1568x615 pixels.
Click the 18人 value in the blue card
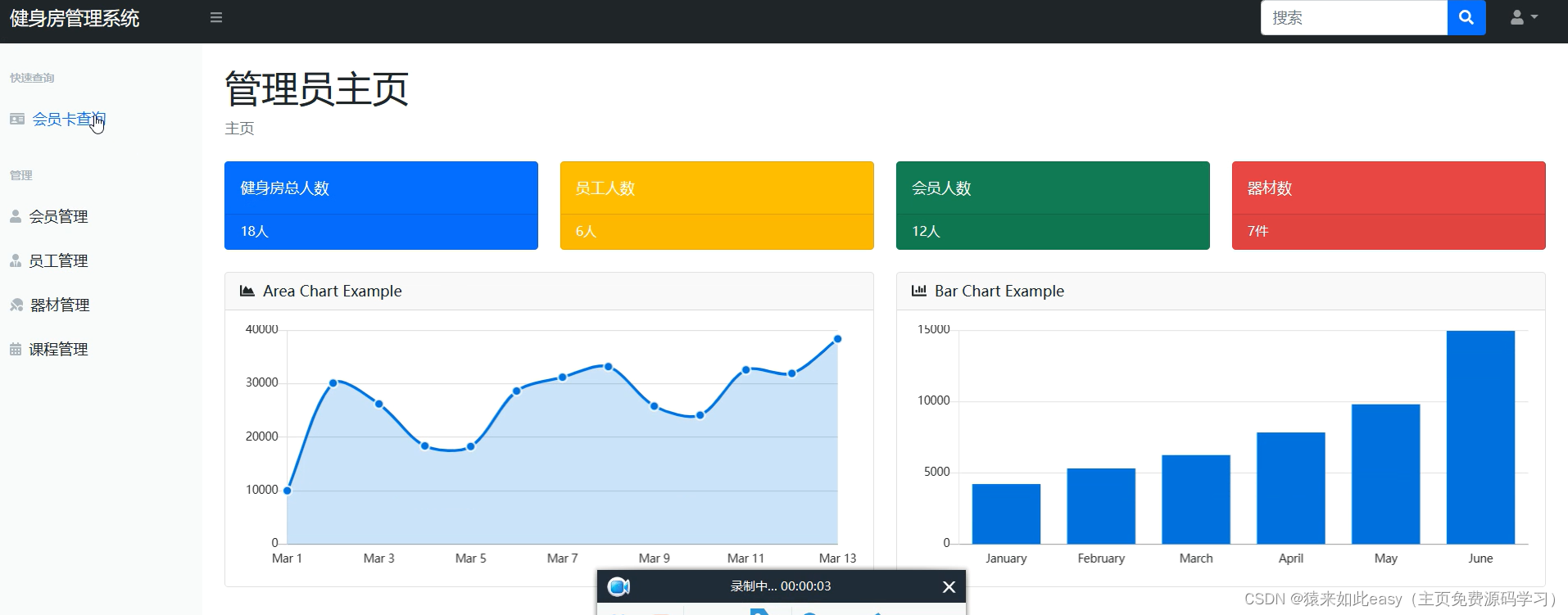255,232
